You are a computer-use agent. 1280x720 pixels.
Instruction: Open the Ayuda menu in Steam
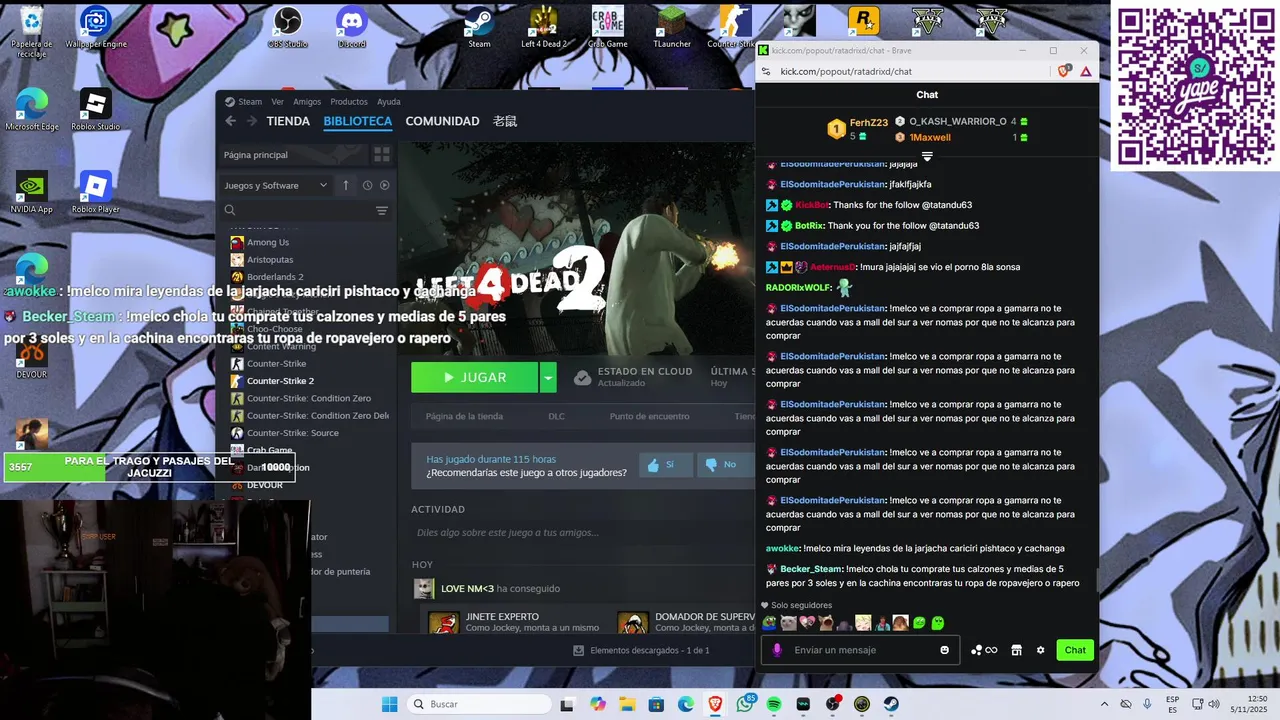click(x=388, y=101)
